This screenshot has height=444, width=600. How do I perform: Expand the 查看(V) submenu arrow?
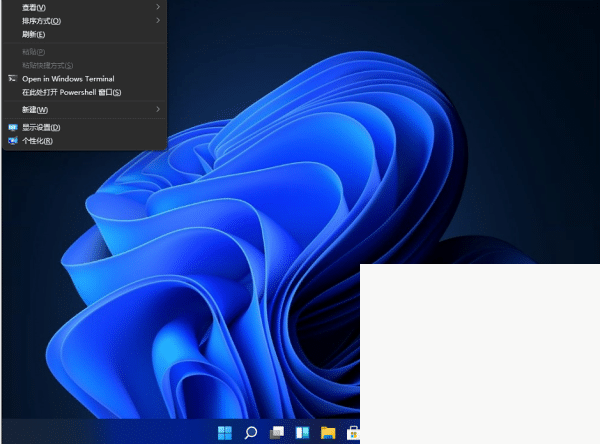tap(158, 7)
